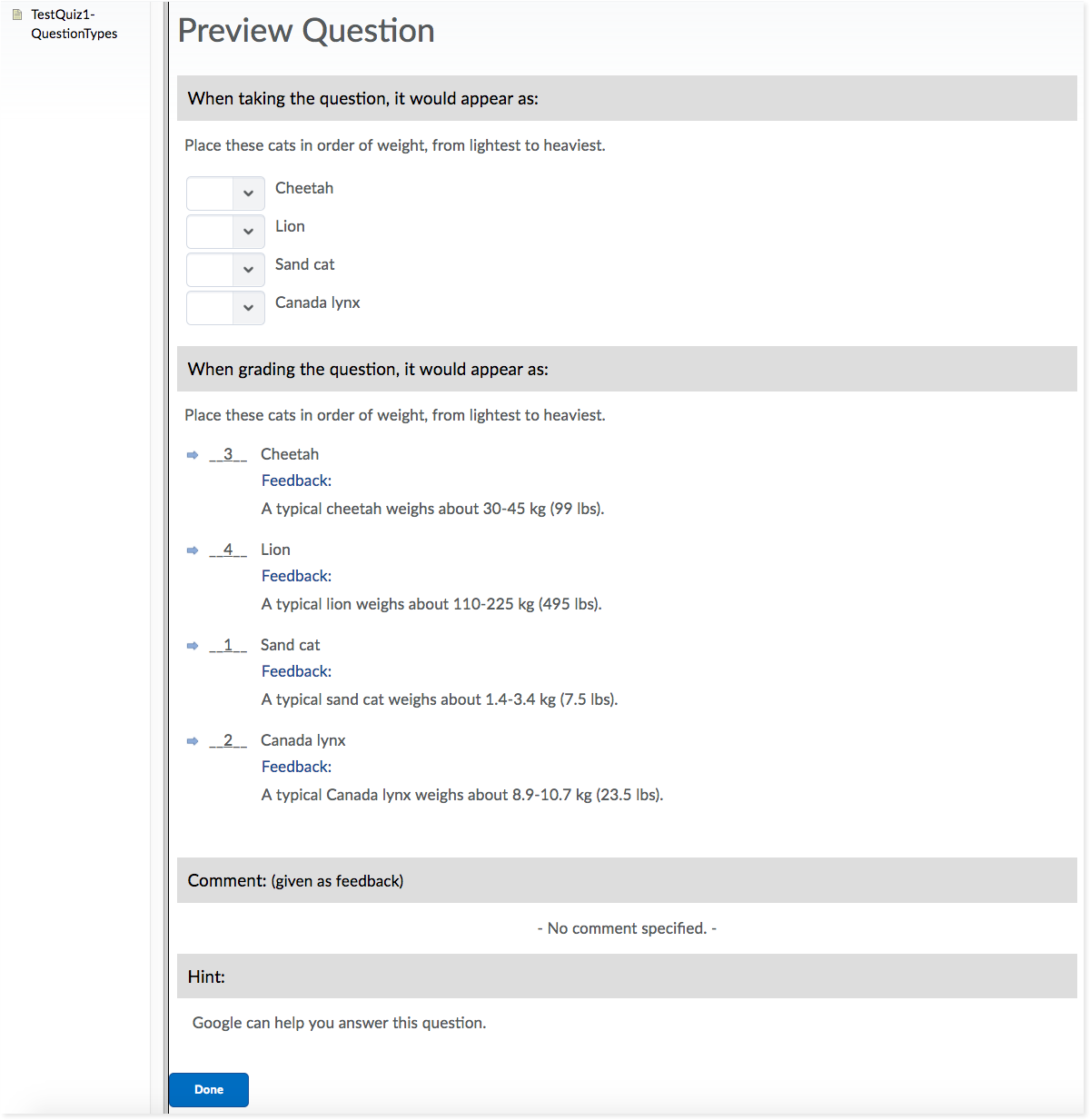Open TestQuiz1-QuestionTypes in the sidebar
Viewport: 1090px width, 1120px height.
(74, 25)
